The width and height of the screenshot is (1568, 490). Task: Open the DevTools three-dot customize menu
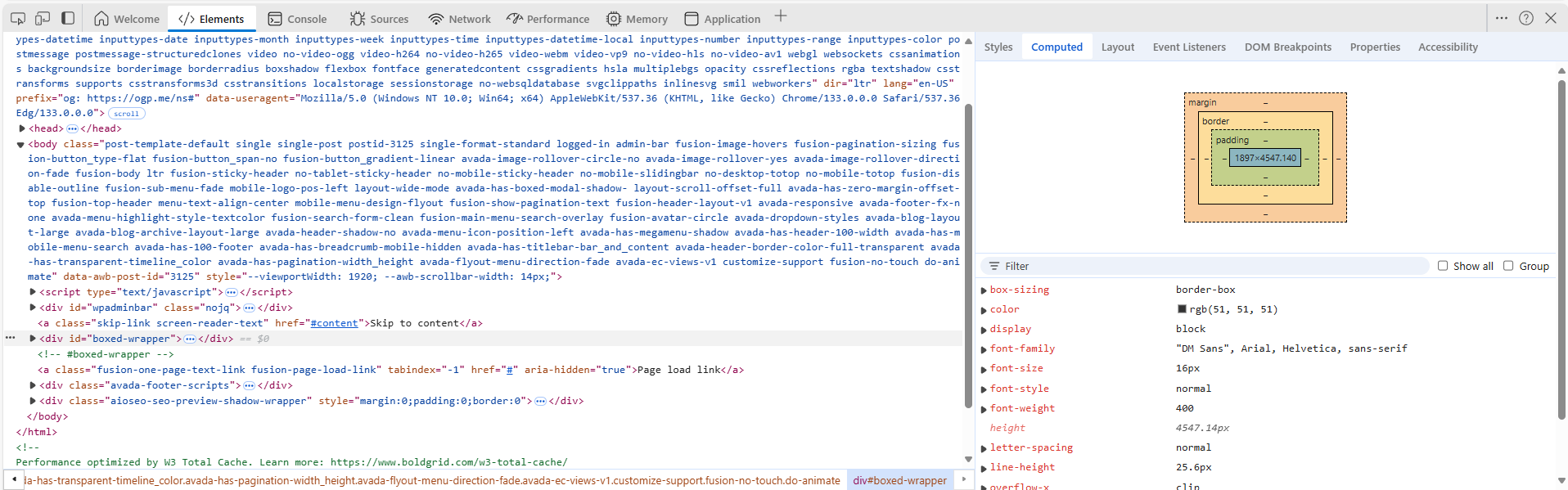(1502, 18)
